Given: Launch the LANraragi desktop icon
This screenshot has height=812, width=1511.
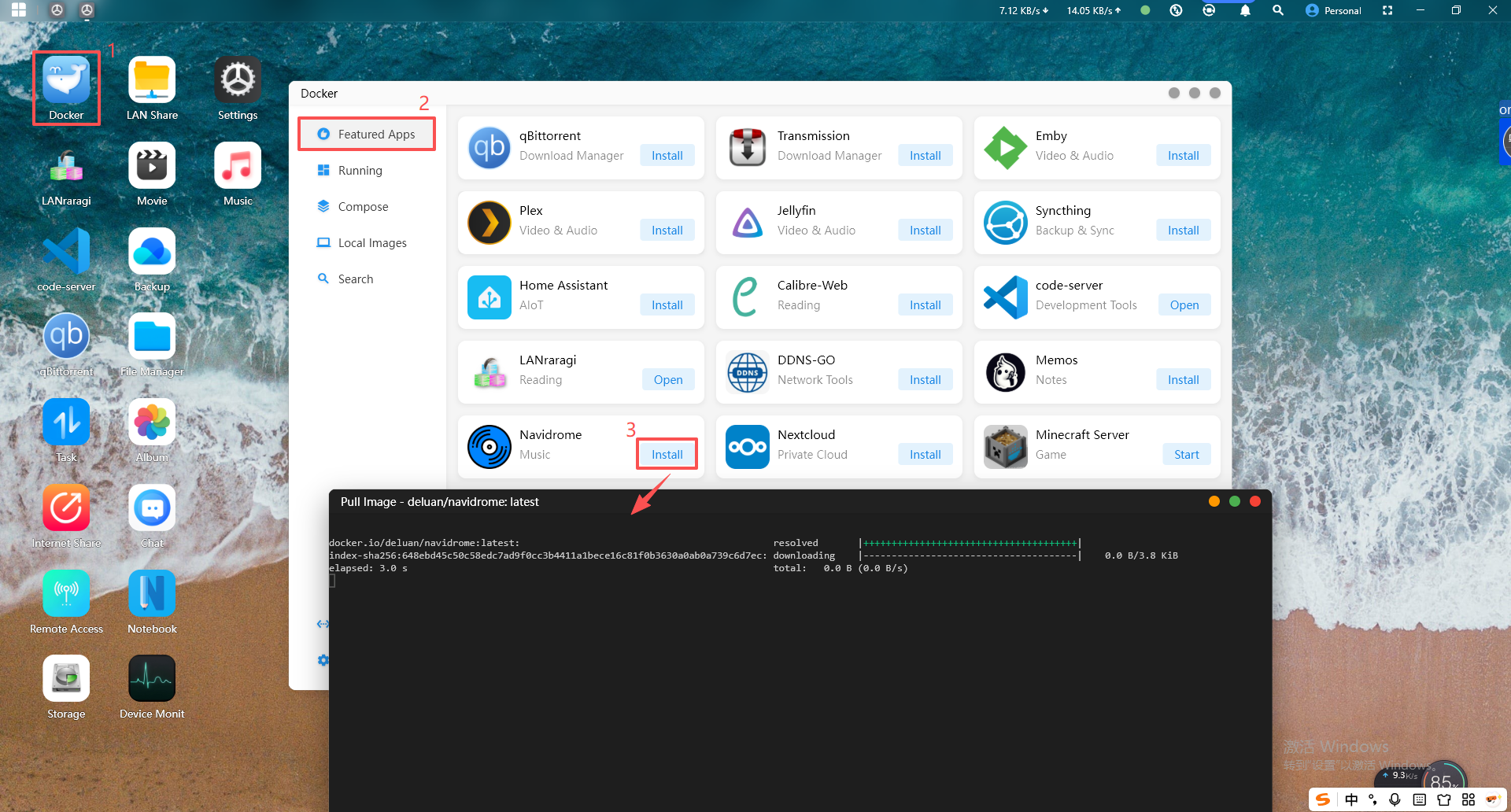Looking at the screenshot, I should tap(66, 166).
